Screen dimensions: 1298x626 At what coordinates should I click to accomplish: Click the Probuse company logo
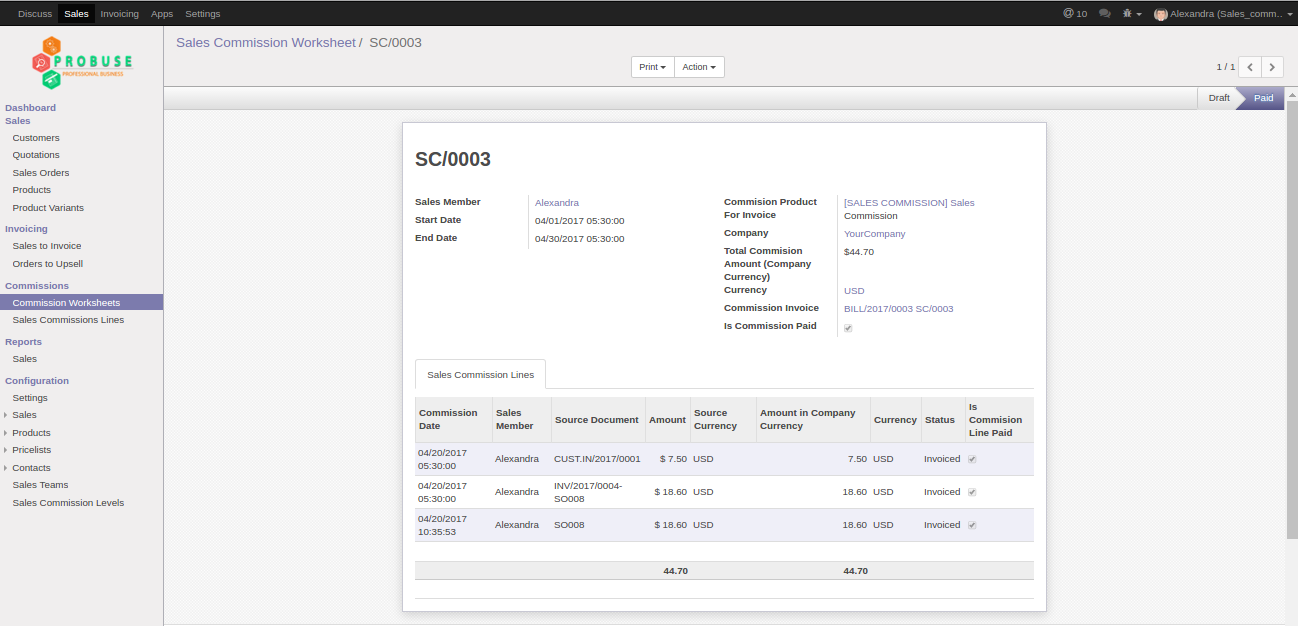(x=82, y=63)
